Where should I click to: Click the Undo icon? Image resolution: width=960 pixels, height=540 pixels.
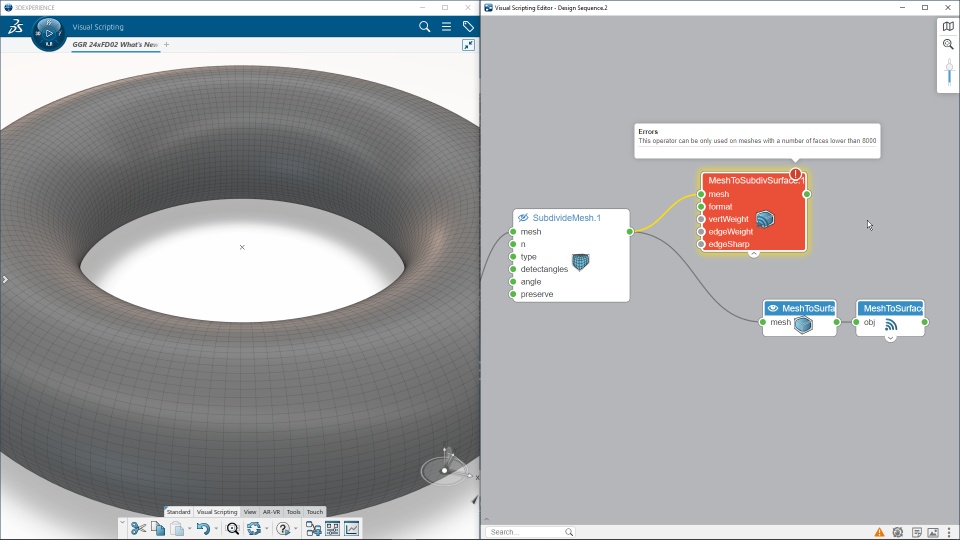tap(203, 528)
